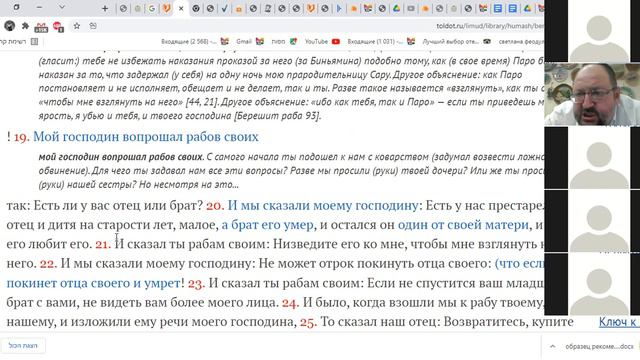Image resolution: width=640 pixels, height=360 pixels.
Task: Open the YouTube bookmark
Action: coord(322,41)
